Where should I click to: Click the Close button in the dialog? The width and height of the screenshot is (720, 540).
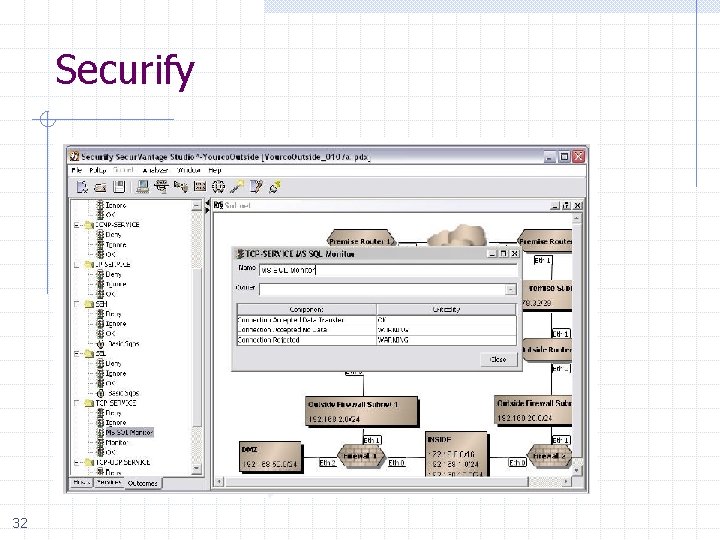pyautogui.click(x=498, y=360)
